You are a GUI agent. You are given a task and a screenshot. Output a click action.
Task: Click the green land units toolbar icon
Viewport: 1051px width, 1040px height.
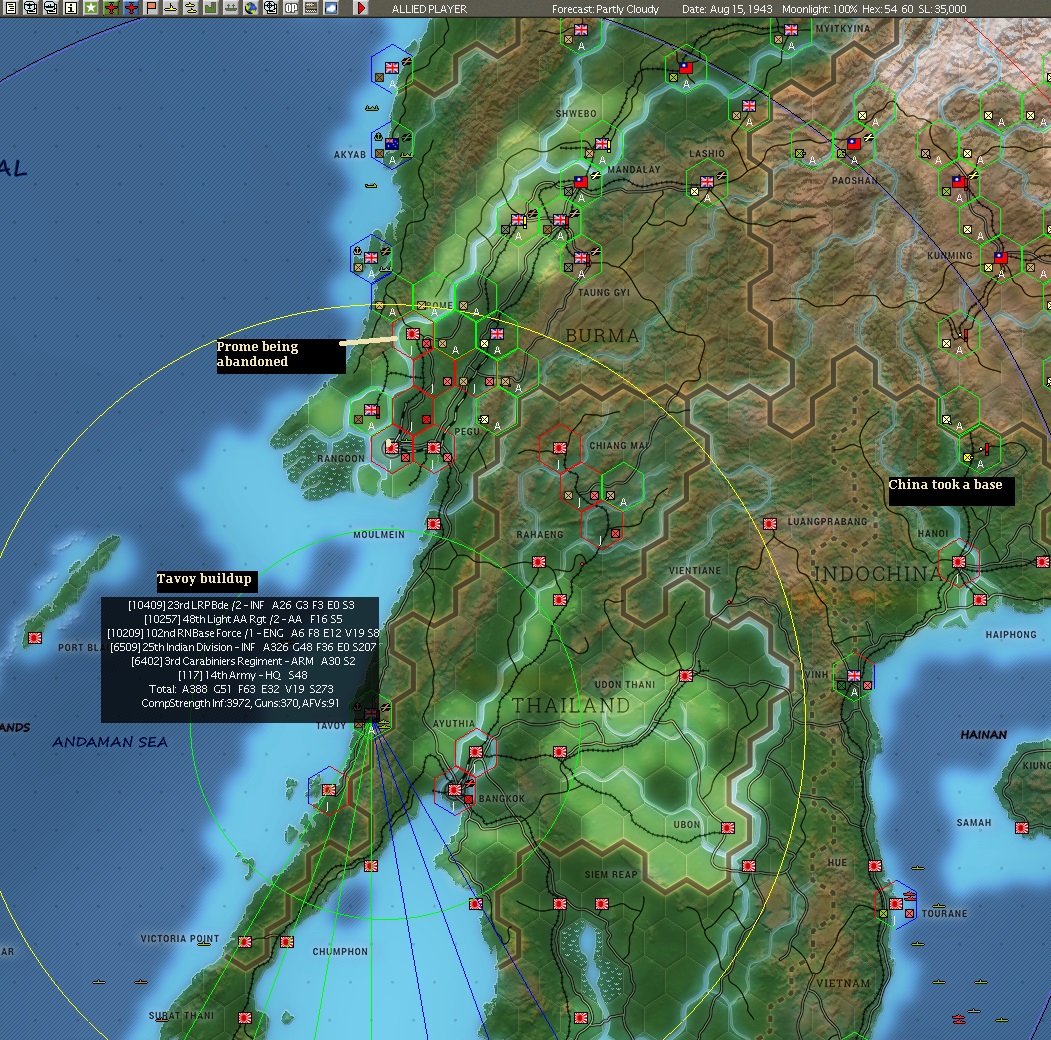pyautogui.click(x=210, y=8)
